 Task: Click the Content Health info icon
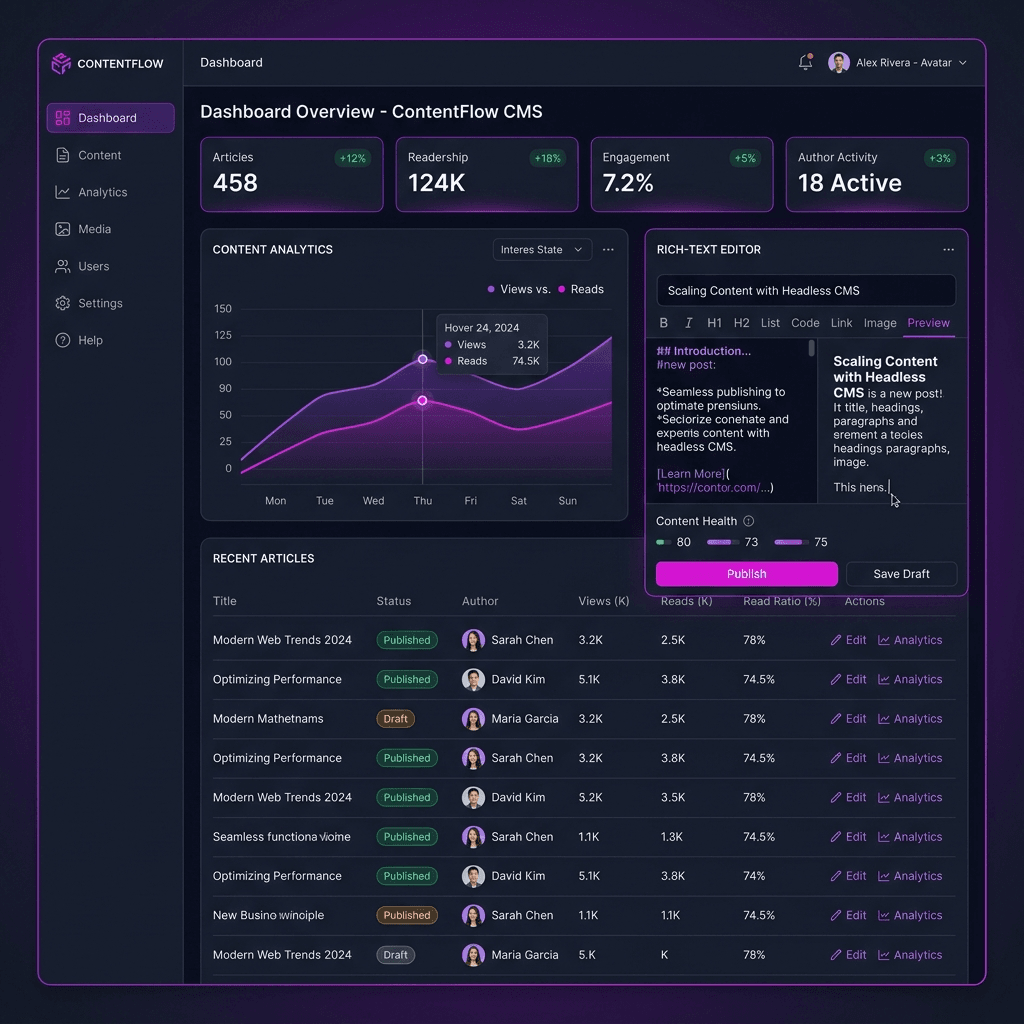(x=748, y=521)
